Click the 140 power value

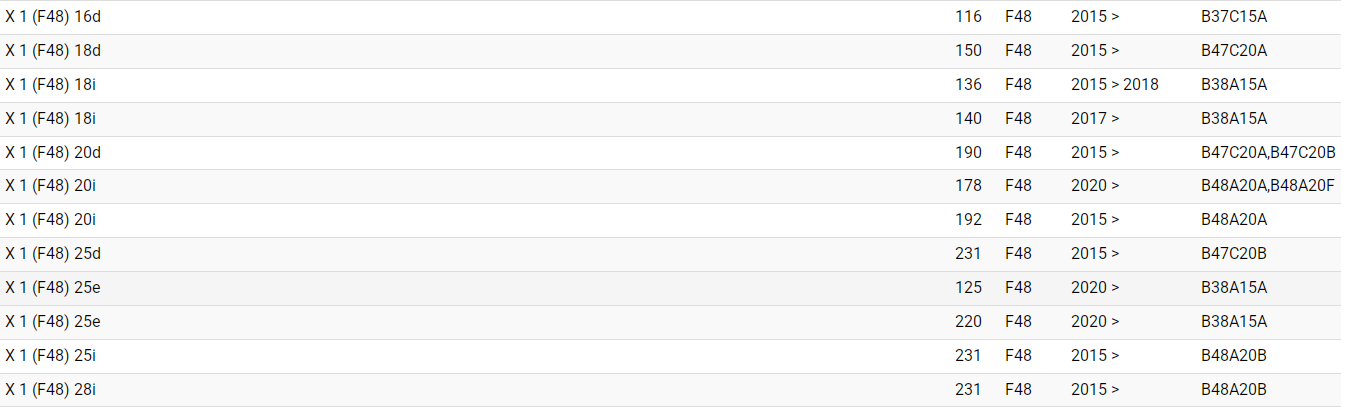coord(968,119)
